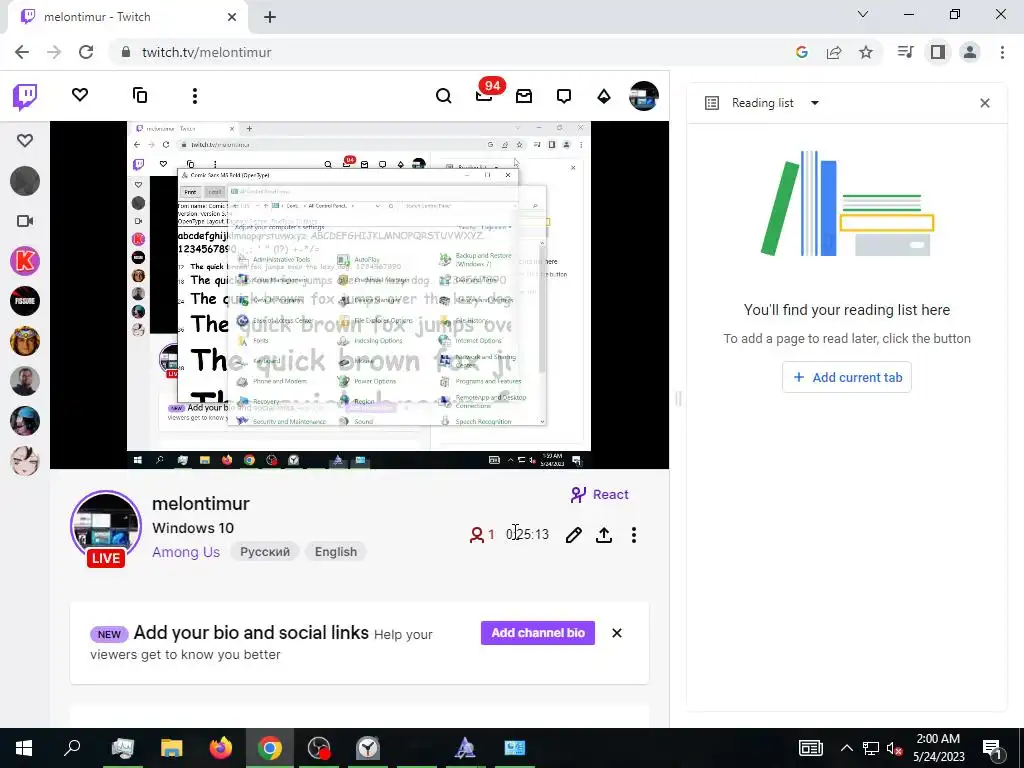The width and height of the screenshot is (1024, 768).
Task: Open the Windows Start menu
Action: pos(24,748)
